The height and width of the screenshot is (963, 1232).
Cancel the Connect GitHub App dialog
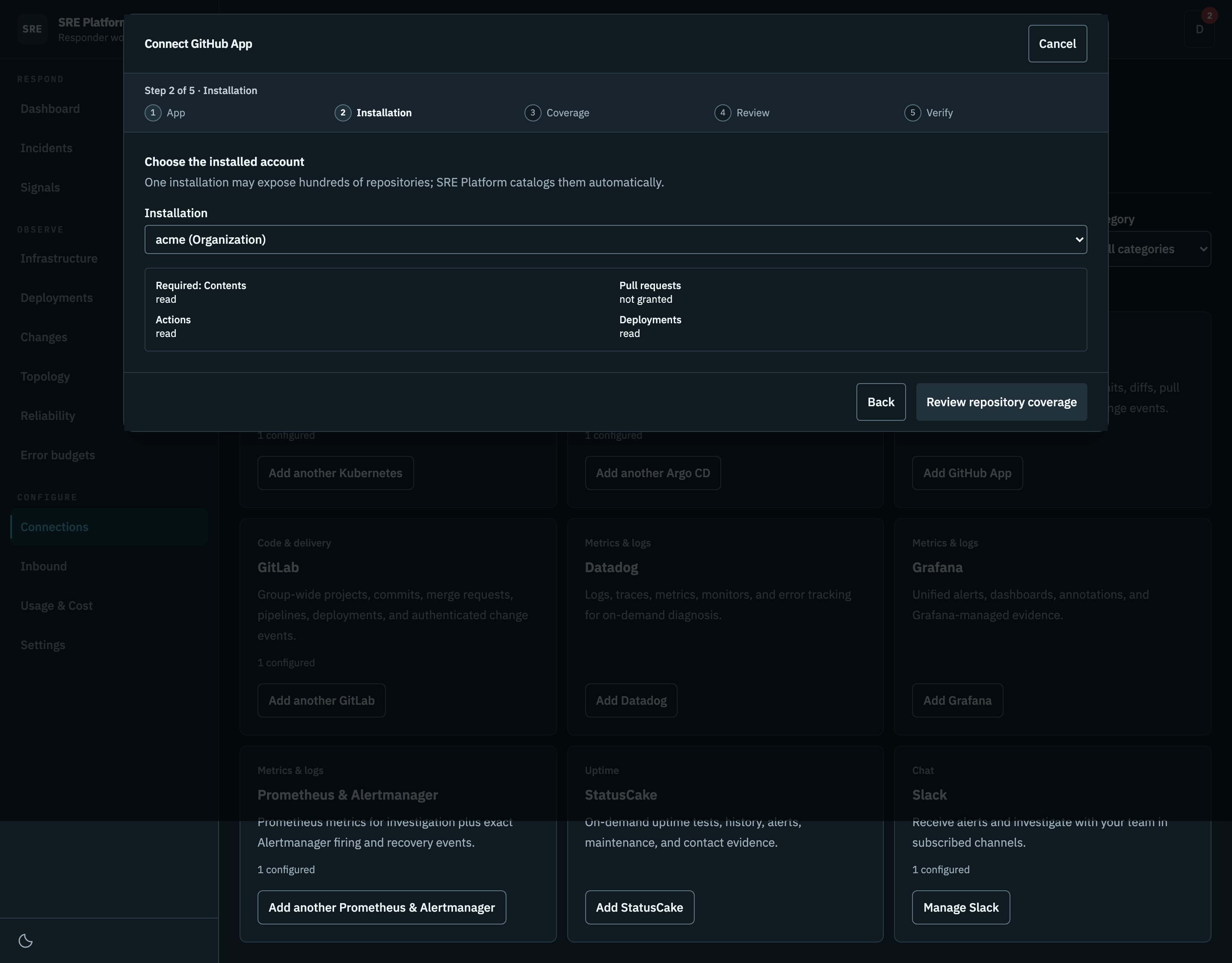click(1057, 44)
